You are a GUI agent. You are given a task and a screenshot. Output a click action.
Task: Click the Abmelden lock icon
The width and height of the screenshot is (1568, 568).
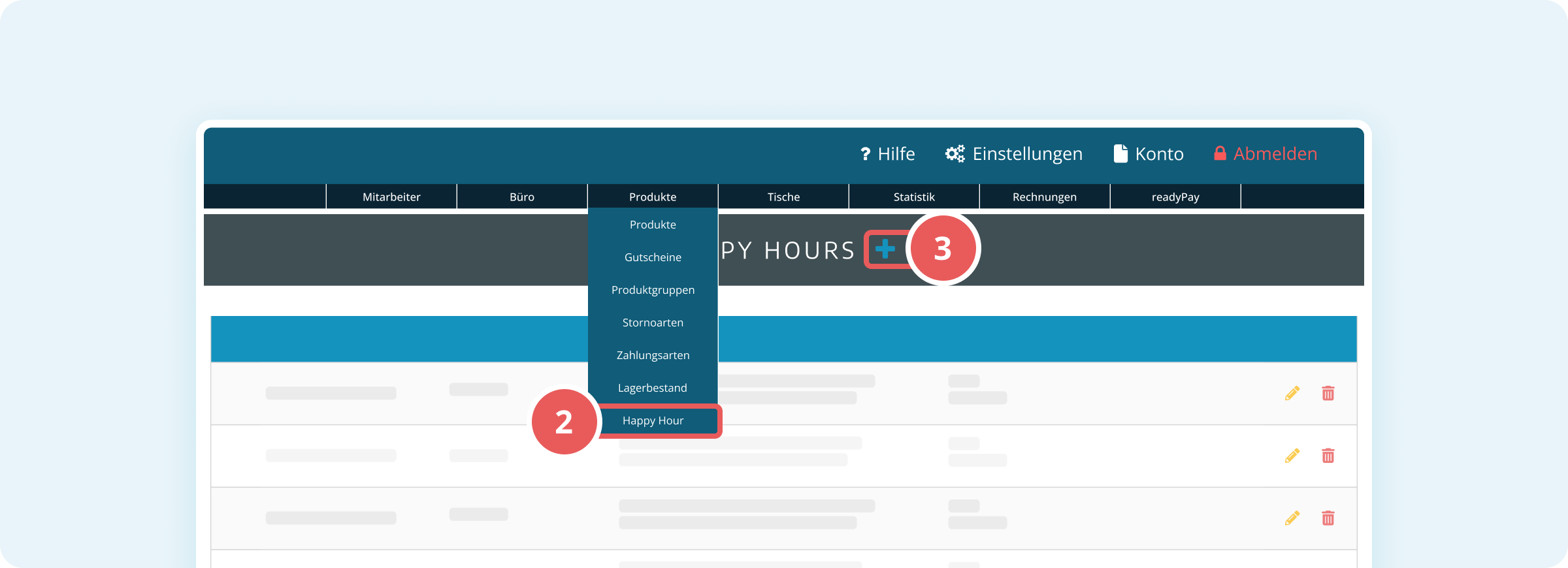pos(1220,153)
